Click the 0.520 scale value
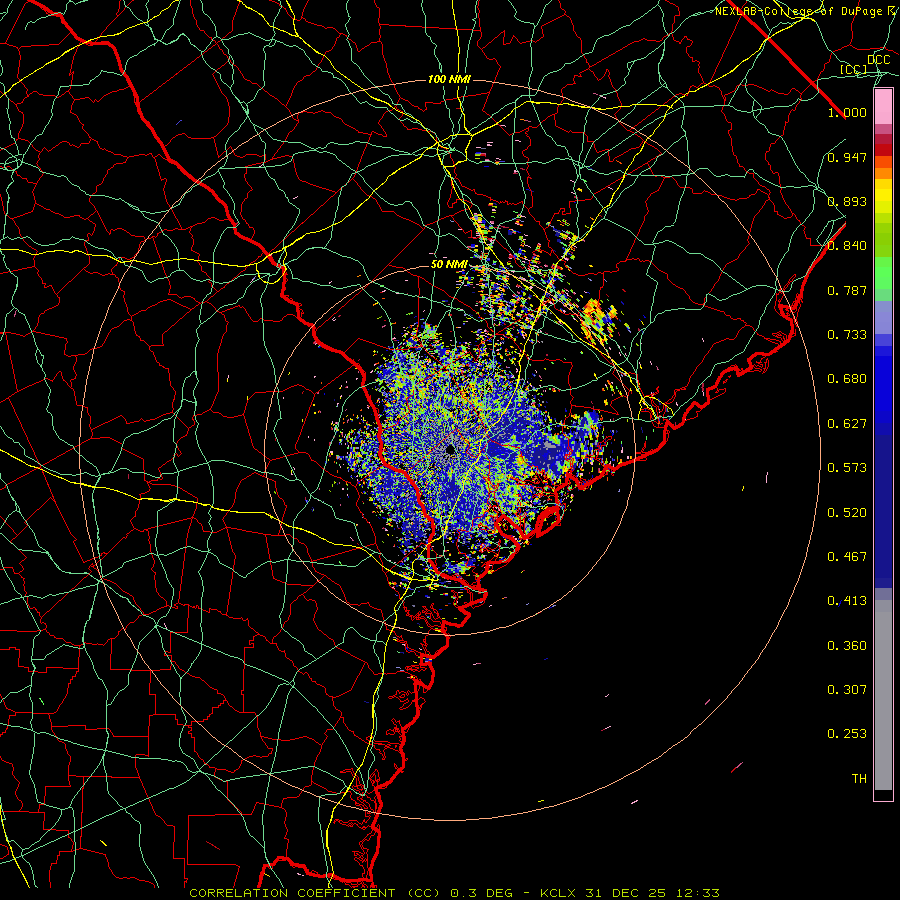The image size is (900, 900). coord(847,513)
